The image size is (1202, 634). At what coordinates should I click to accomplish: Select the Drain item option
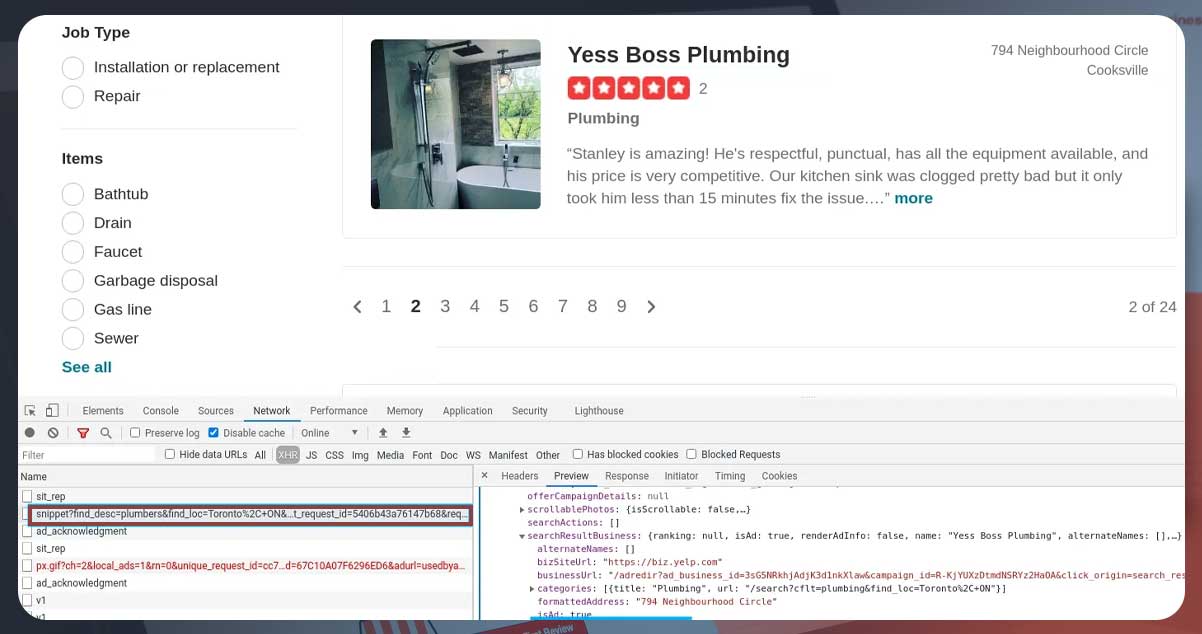[x=72, y=223]
